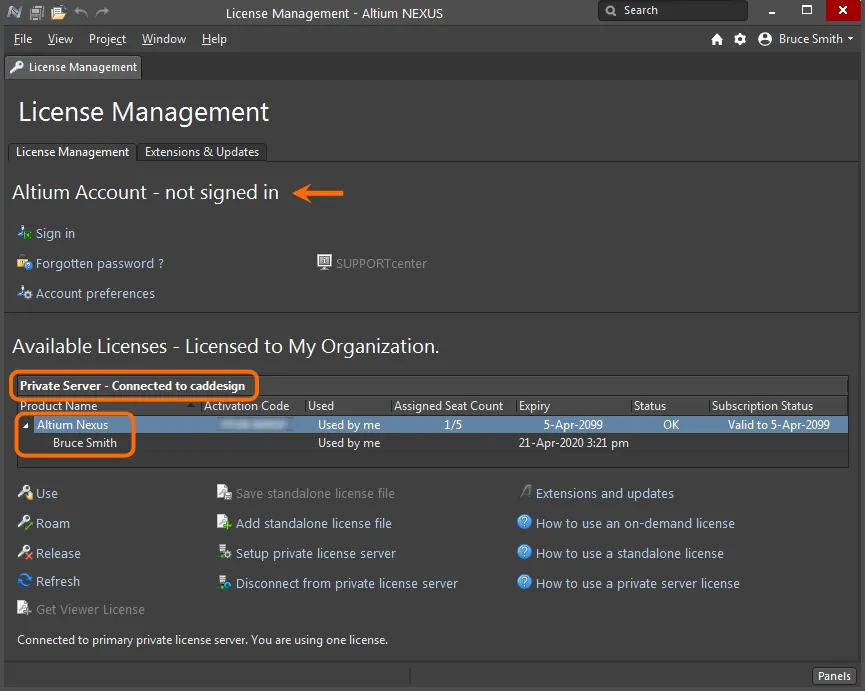Click the SUPPORTcenter monitor icon

coord(324,262)
